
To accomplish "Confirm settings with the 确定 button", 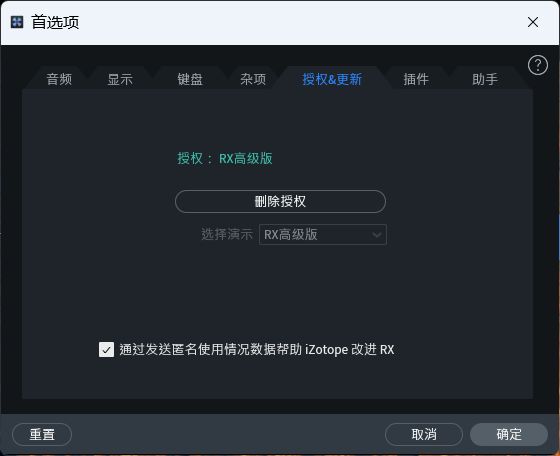I will click(x=509, y=434).
